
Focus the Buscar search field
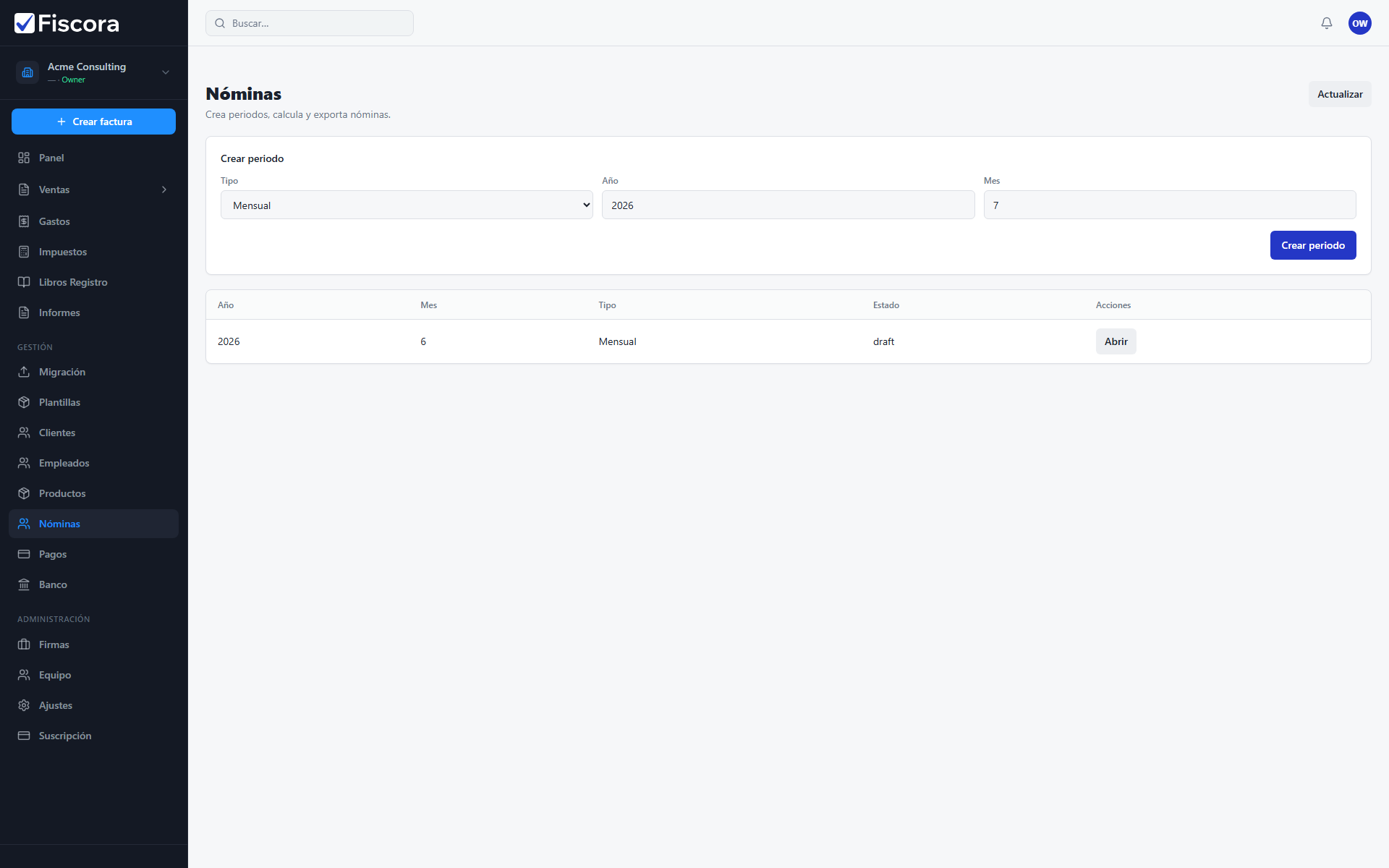coord(310,23)
